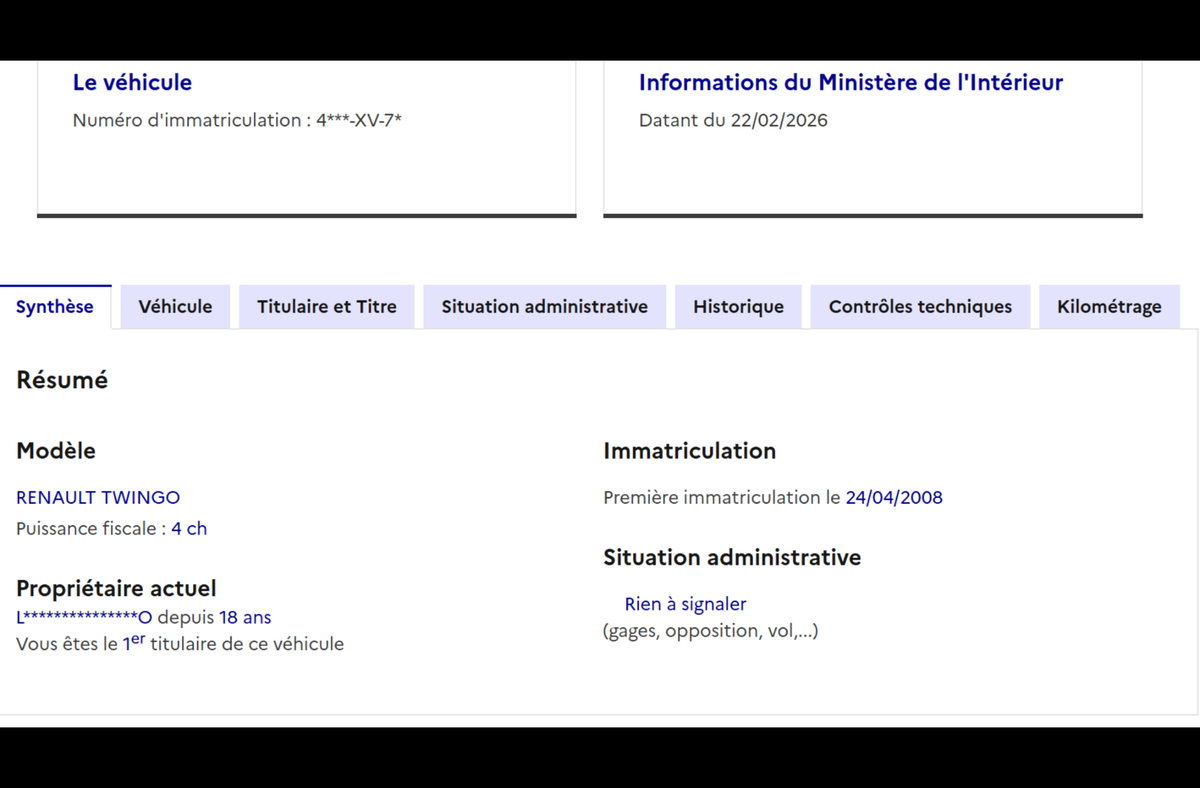Switch to the Kilométrage tab
This screenshot has height=788, width=1200.
pos(1109,307)
